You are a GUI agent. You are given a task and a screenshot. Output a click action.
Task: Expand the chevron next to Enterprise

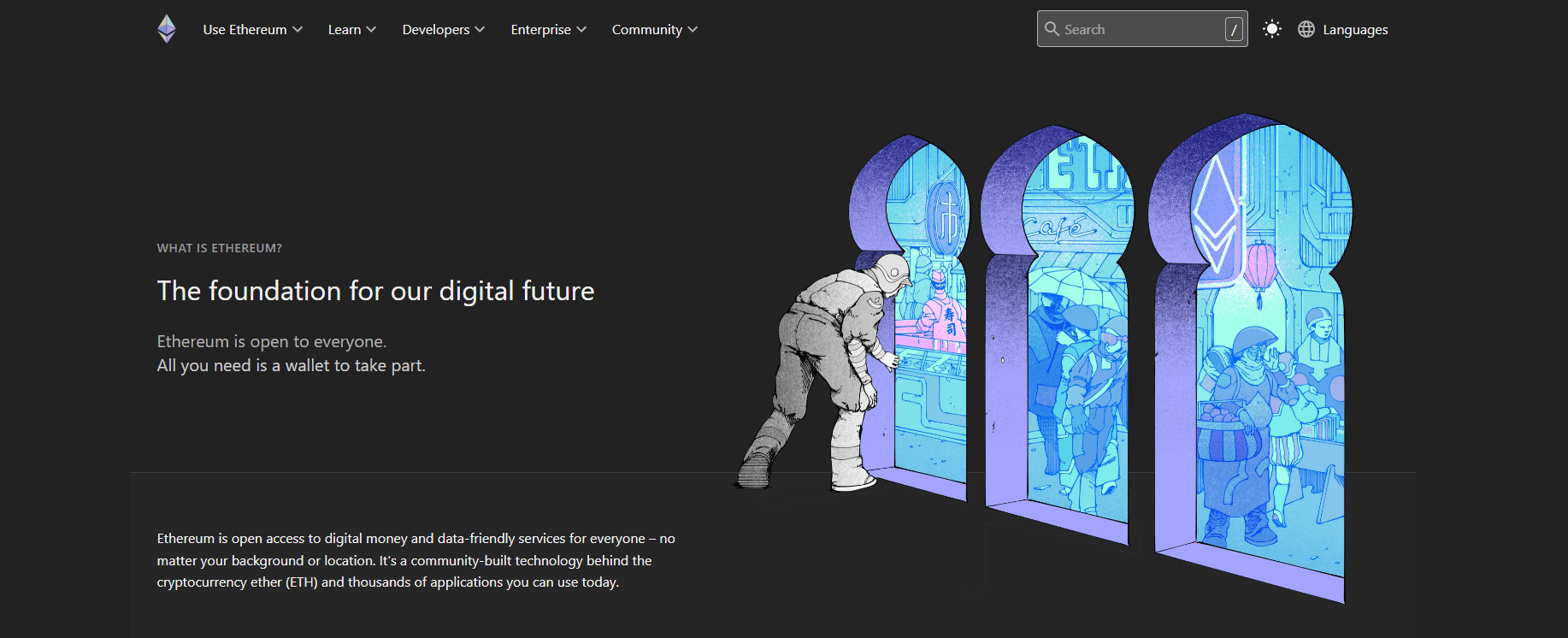click(x=581, y=29)
